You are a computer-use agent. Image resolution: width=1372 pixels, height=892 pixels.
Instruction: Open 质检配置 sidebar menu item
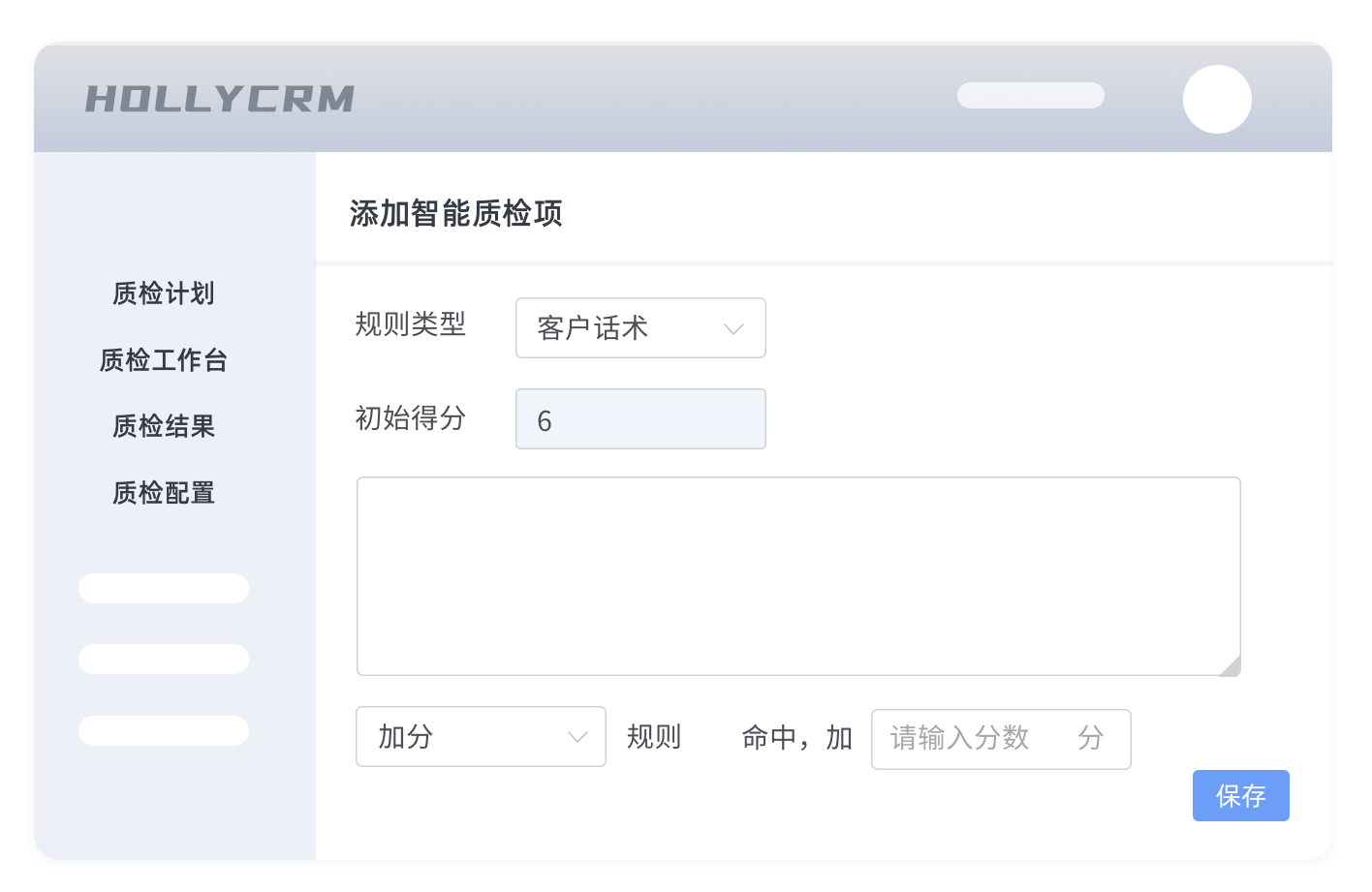coord(164,493)
